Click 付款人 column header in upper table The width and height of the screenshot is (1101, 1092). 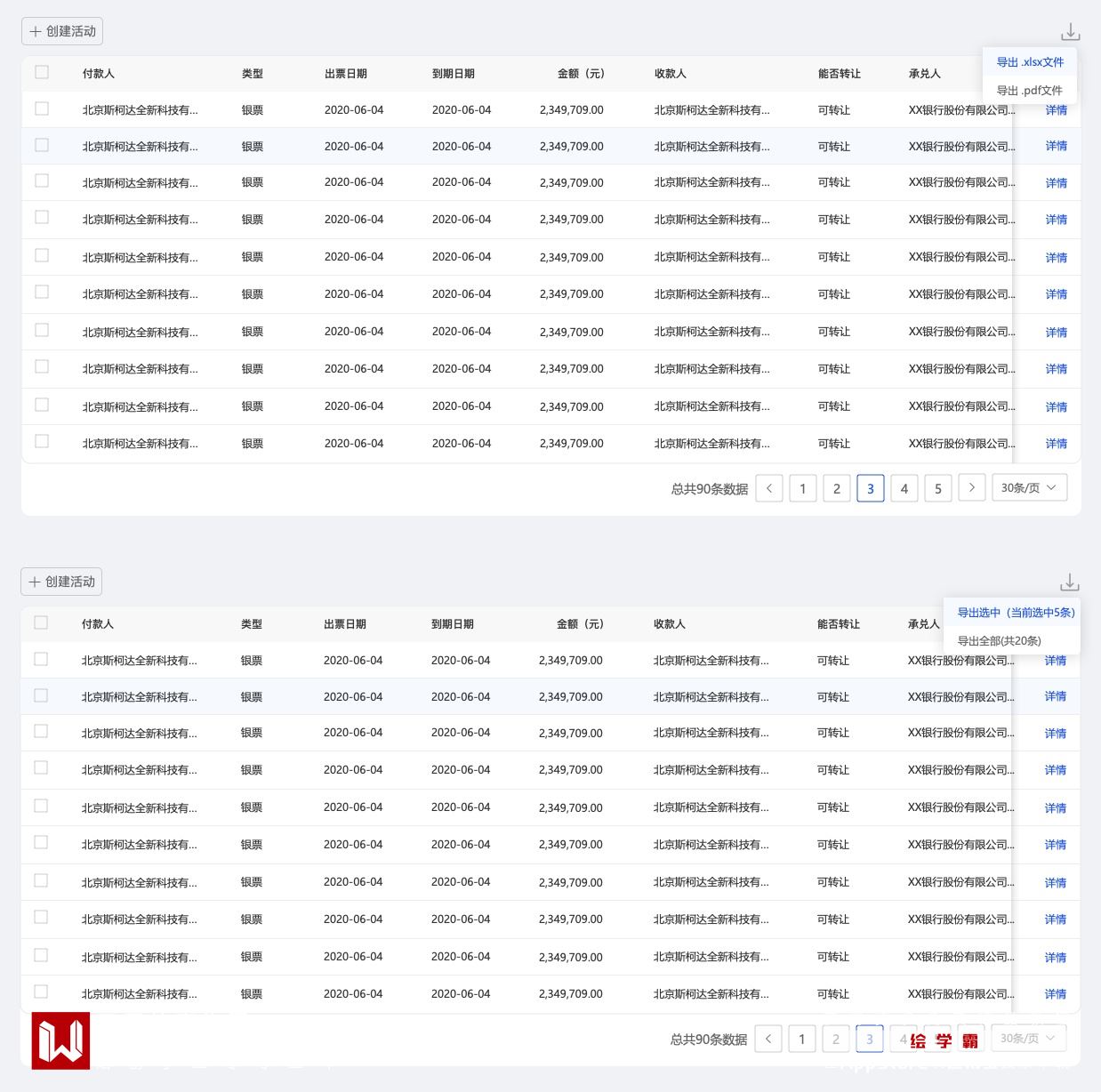tap(99, 74)
